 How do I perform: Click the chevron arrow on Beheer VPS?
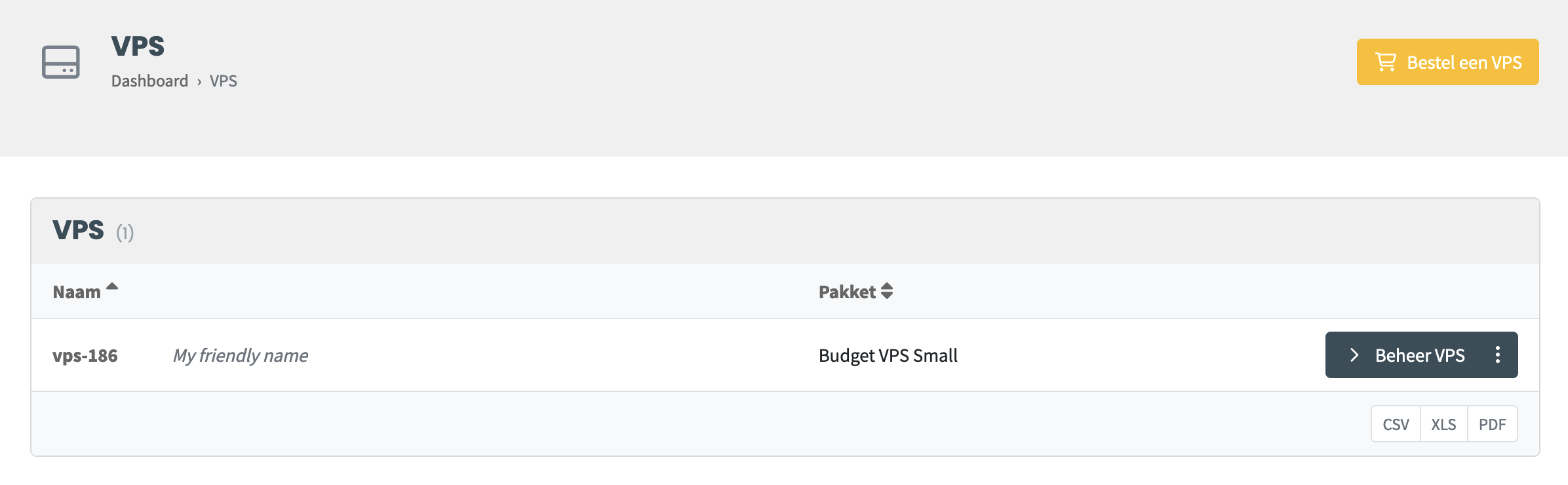[1354, 355]
